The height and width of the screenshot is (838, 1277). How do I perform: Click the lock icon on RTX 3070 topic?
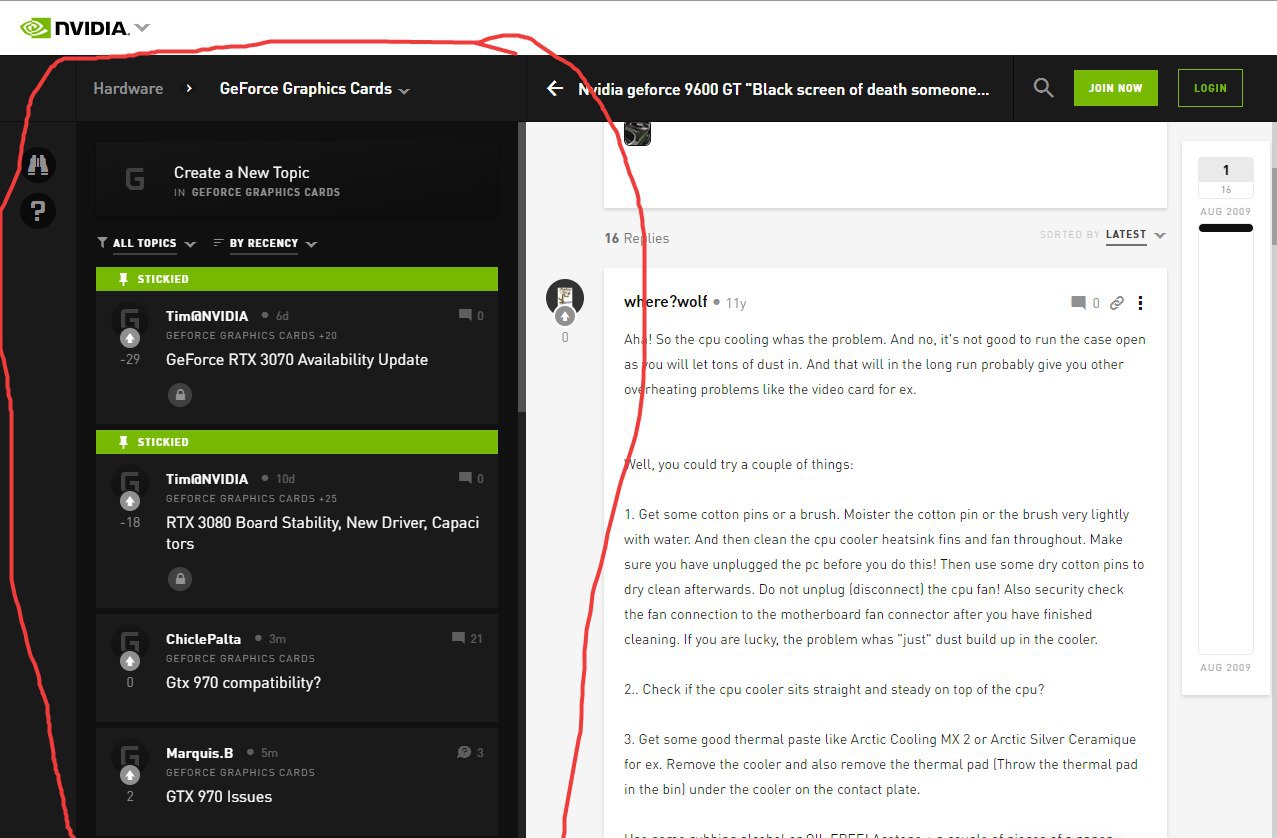point(180,395)
